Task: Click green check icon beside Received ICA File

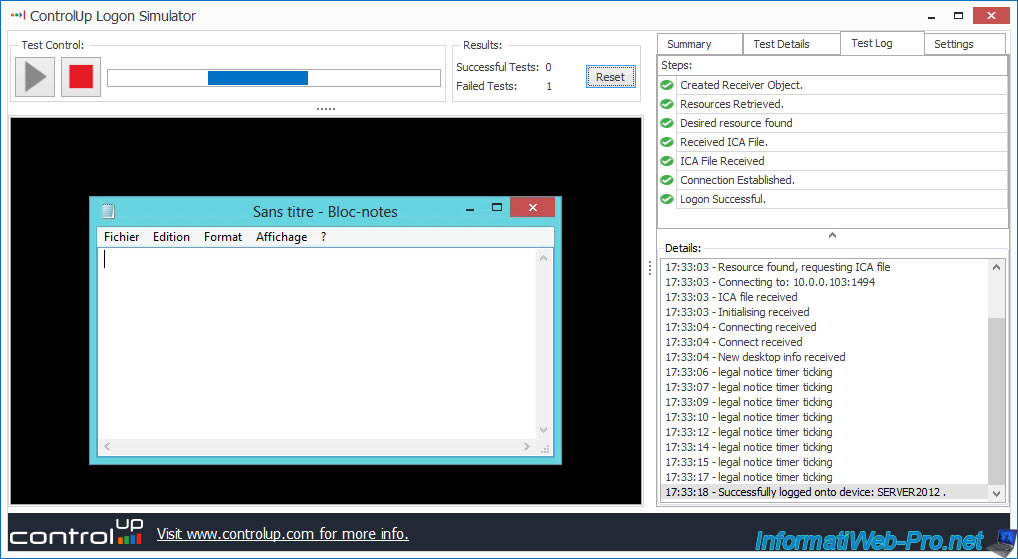Action: pos(667,142)
